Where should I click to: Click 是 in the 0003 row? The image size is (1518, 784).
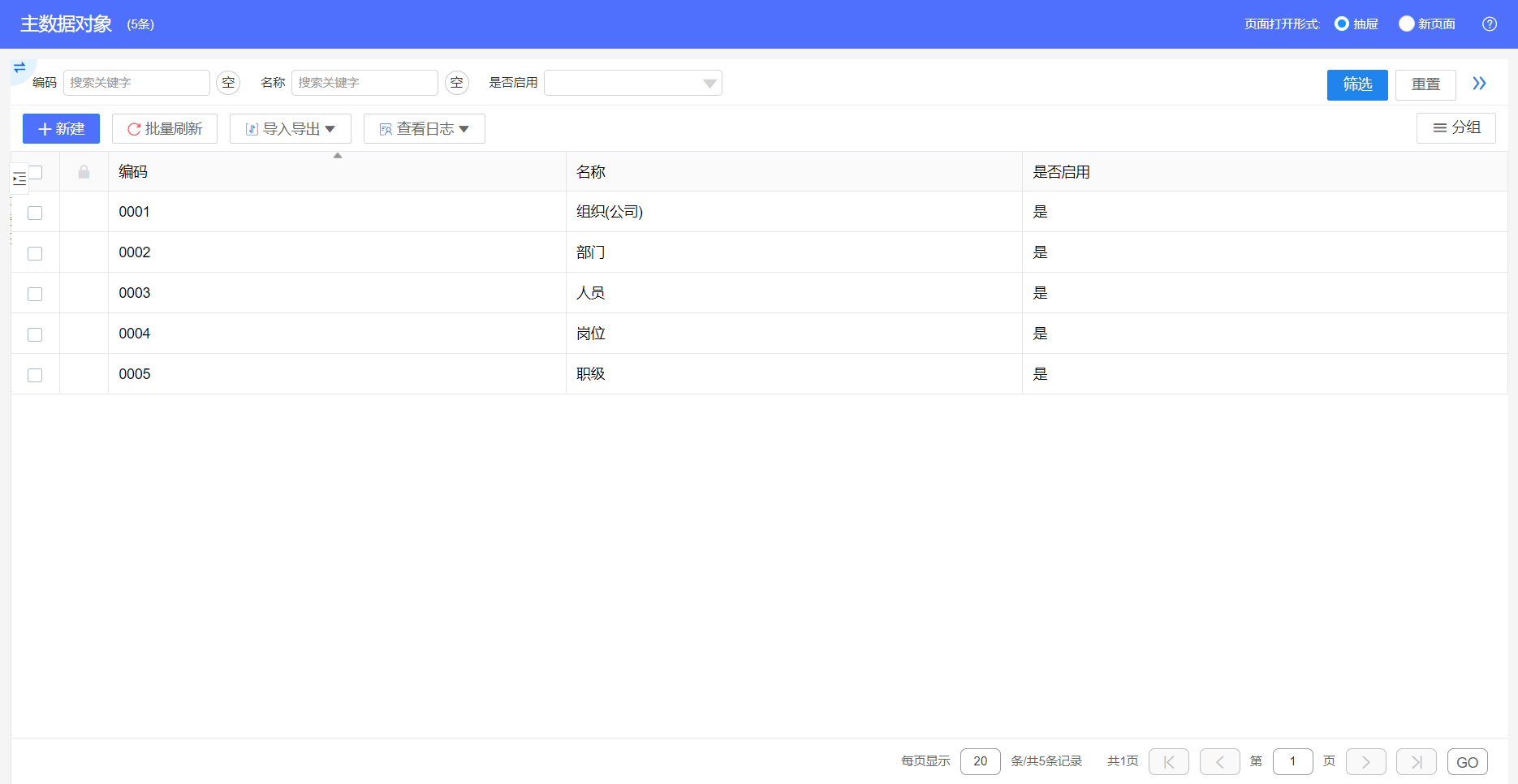[1041, 293]
